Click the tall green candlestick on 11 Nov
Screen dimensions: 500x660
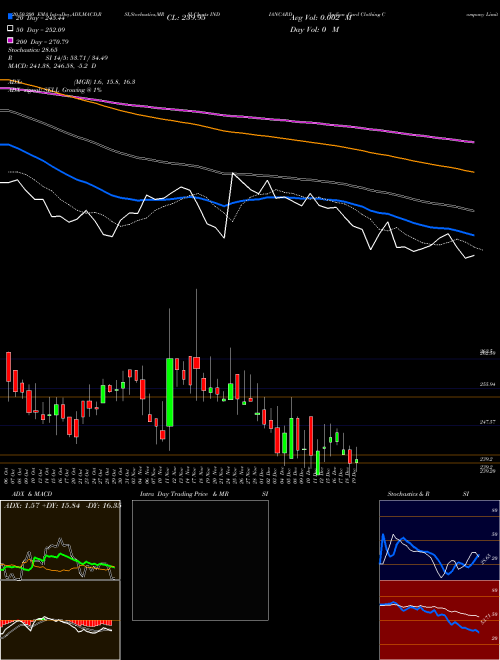tap(169, 392)
